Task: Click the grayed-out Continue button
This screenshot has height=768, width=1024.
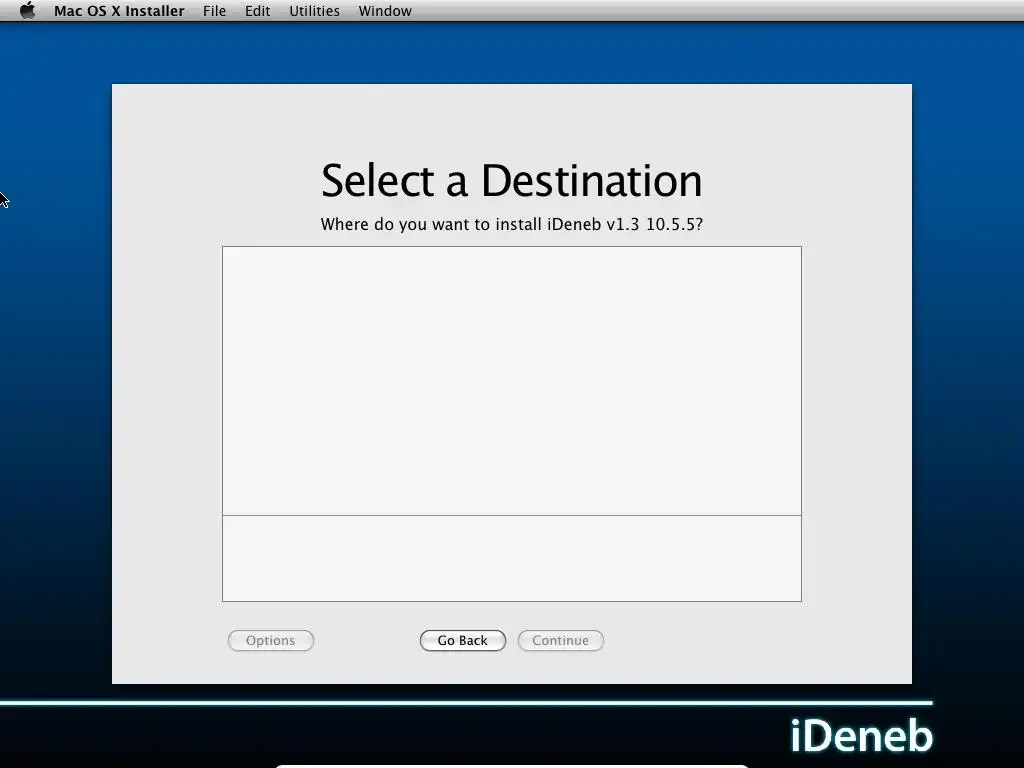Action: pyautogui.click(x=560, y=641)
